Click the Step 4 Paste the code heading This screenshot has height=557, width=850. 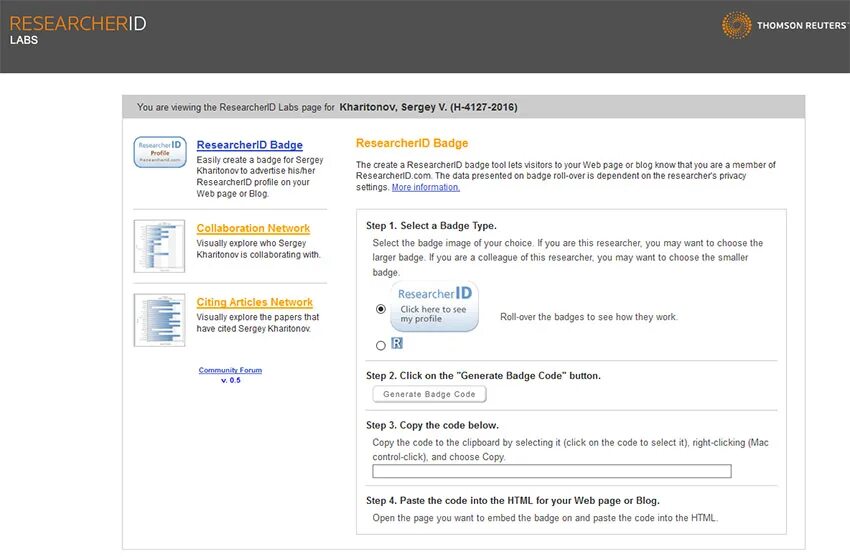point(512,501)
